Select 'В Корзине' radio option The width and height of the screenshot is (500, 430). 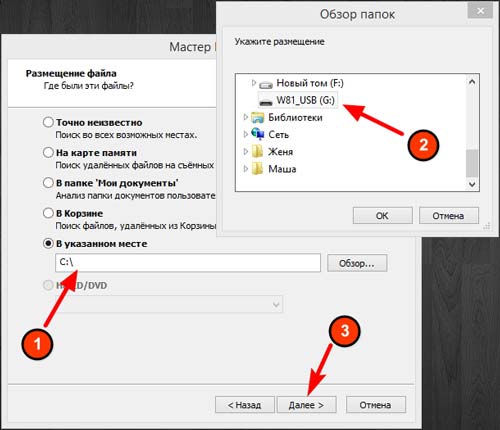point(48,213)
